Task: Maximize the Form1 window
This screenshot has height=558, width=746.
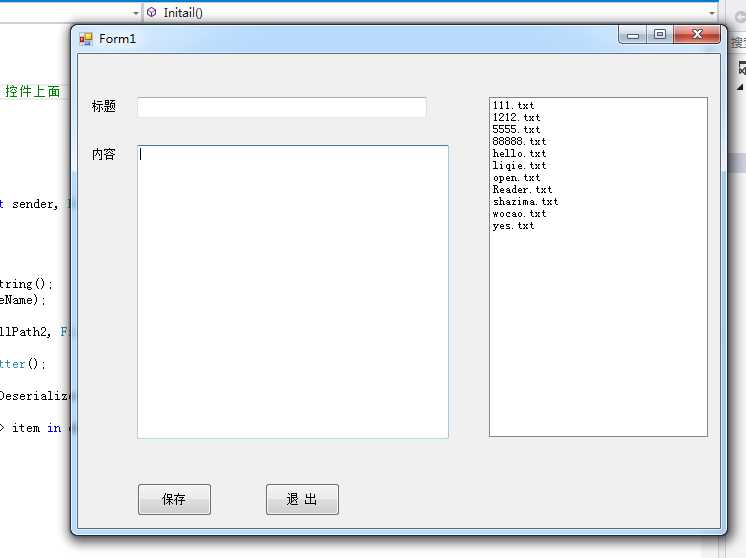Action: click(659, 35)
